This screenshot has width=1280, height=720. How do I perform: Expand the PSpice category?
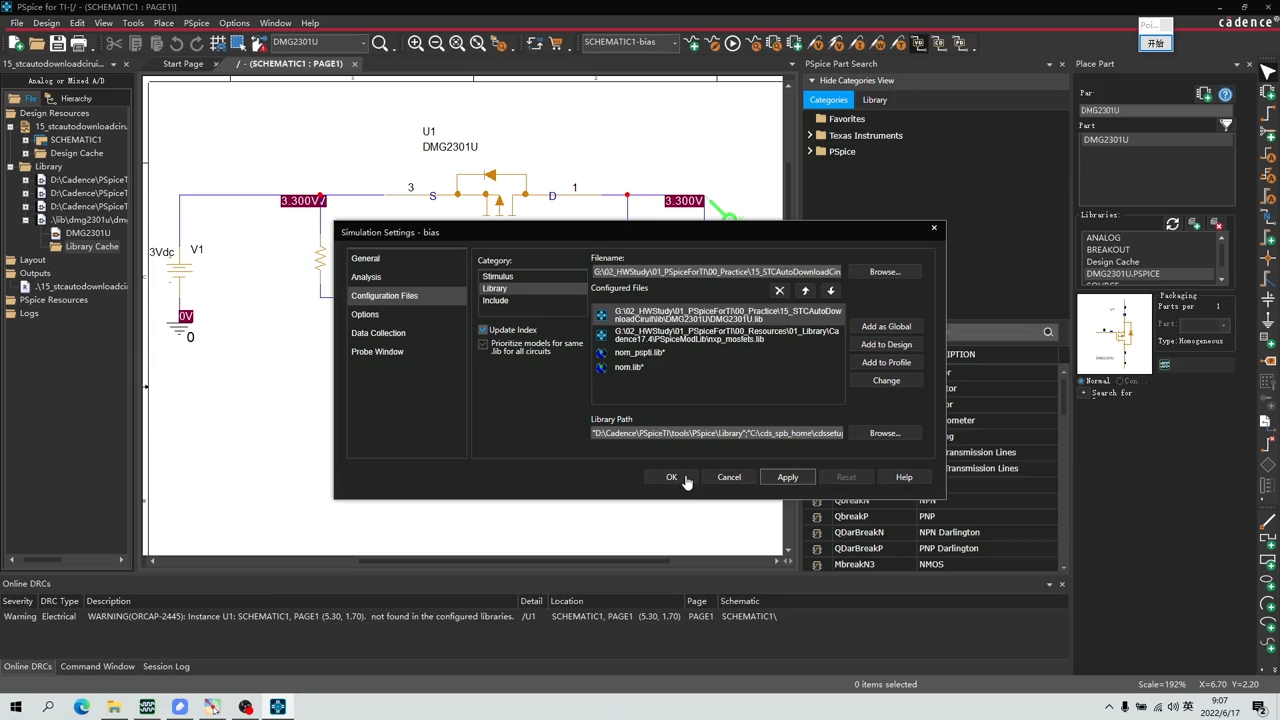tap(810, 151)
